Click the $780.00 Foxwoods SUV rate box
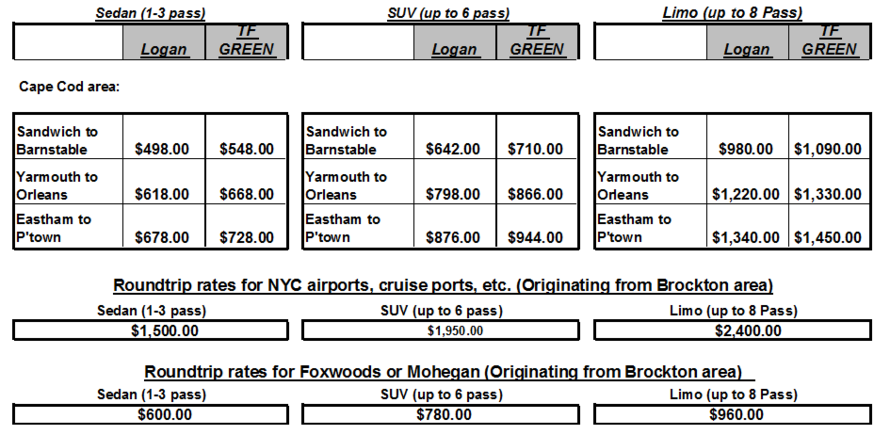 tap(440, 415)
